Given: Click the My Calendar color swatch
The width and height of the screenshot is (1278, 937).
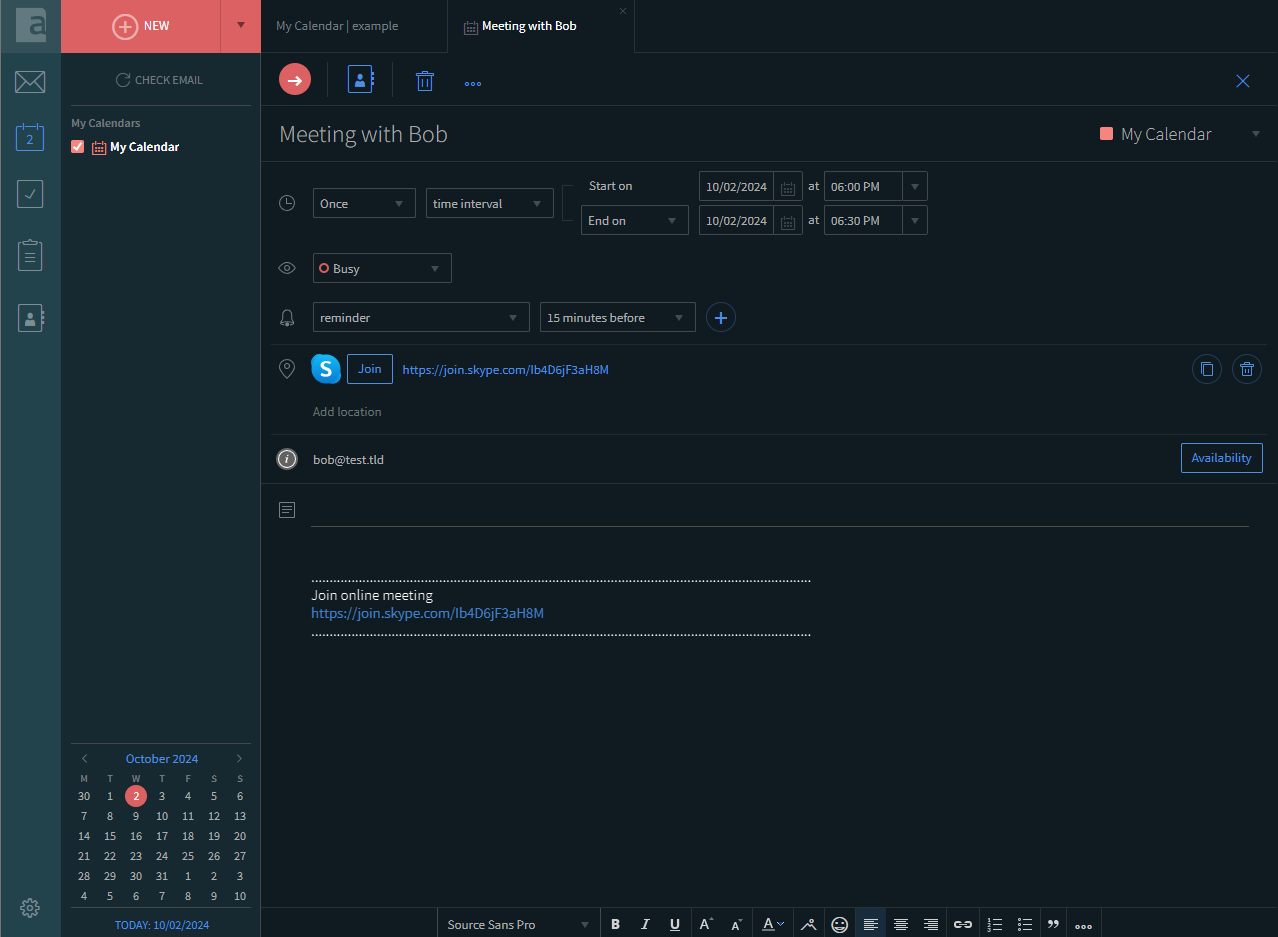Looking at the screenshot, I should pyautogui.click(x=1106, y=134).
